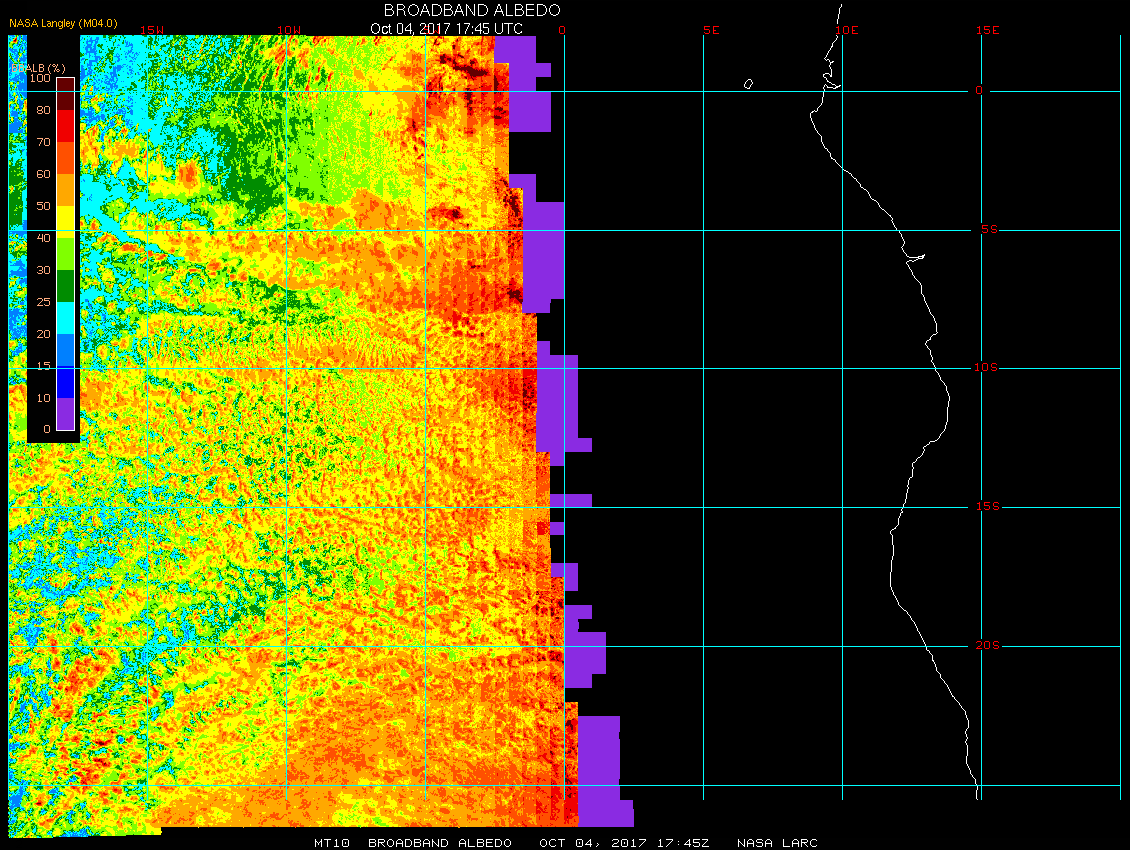Click the 10W longitude label

289,30
